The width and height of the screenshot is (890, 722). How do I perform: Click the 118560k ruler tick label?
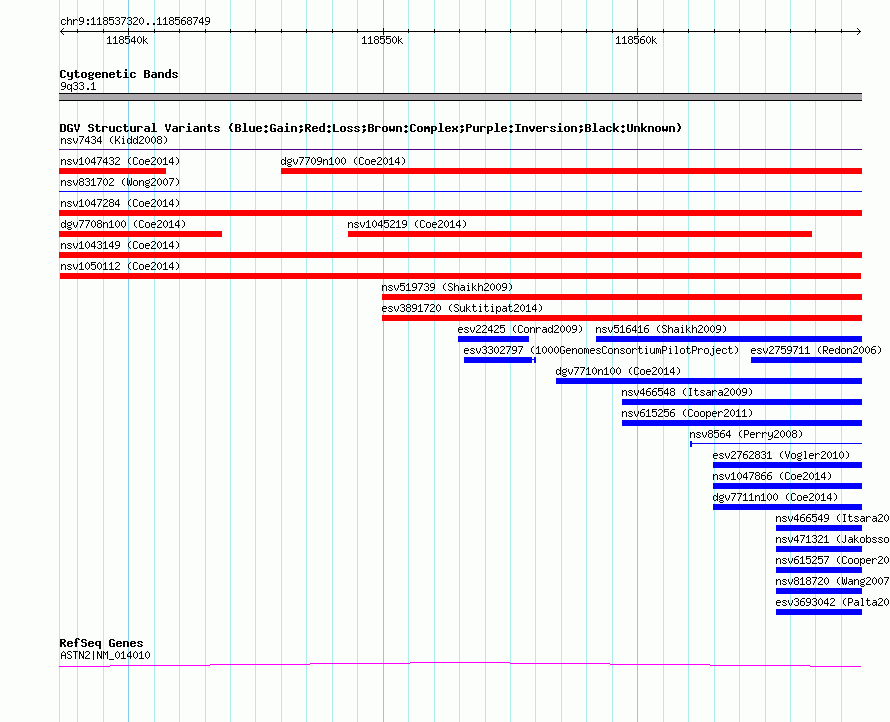[636, 40]
